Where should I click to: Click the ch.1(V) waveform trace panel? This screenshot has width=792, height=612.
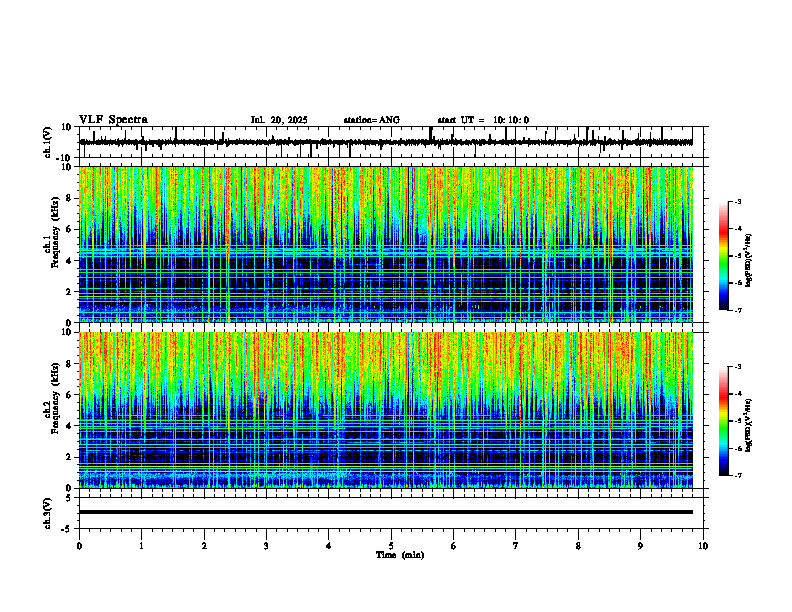393,142
